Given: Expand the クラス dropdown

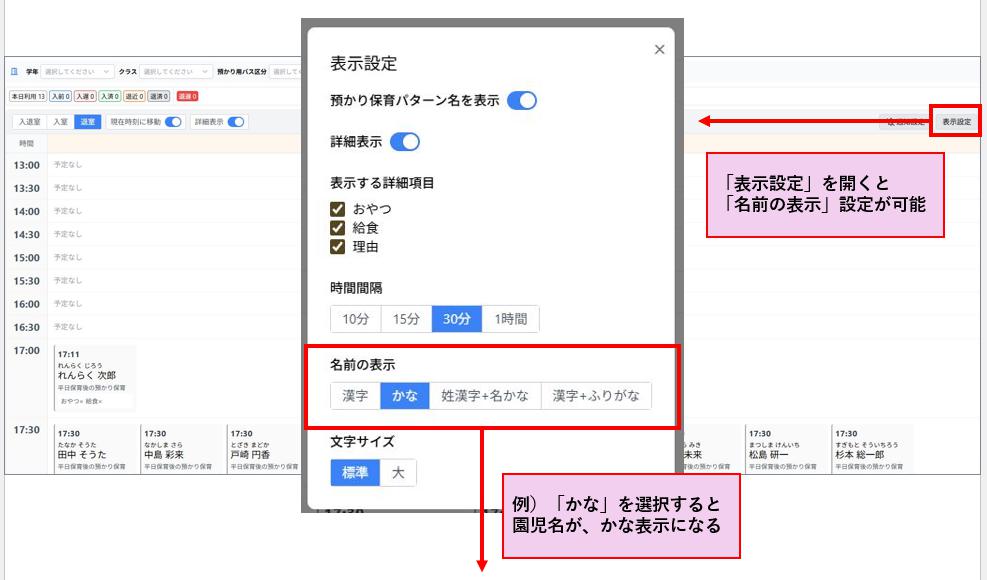Looking at the screenshot, I should coord(175,72).
